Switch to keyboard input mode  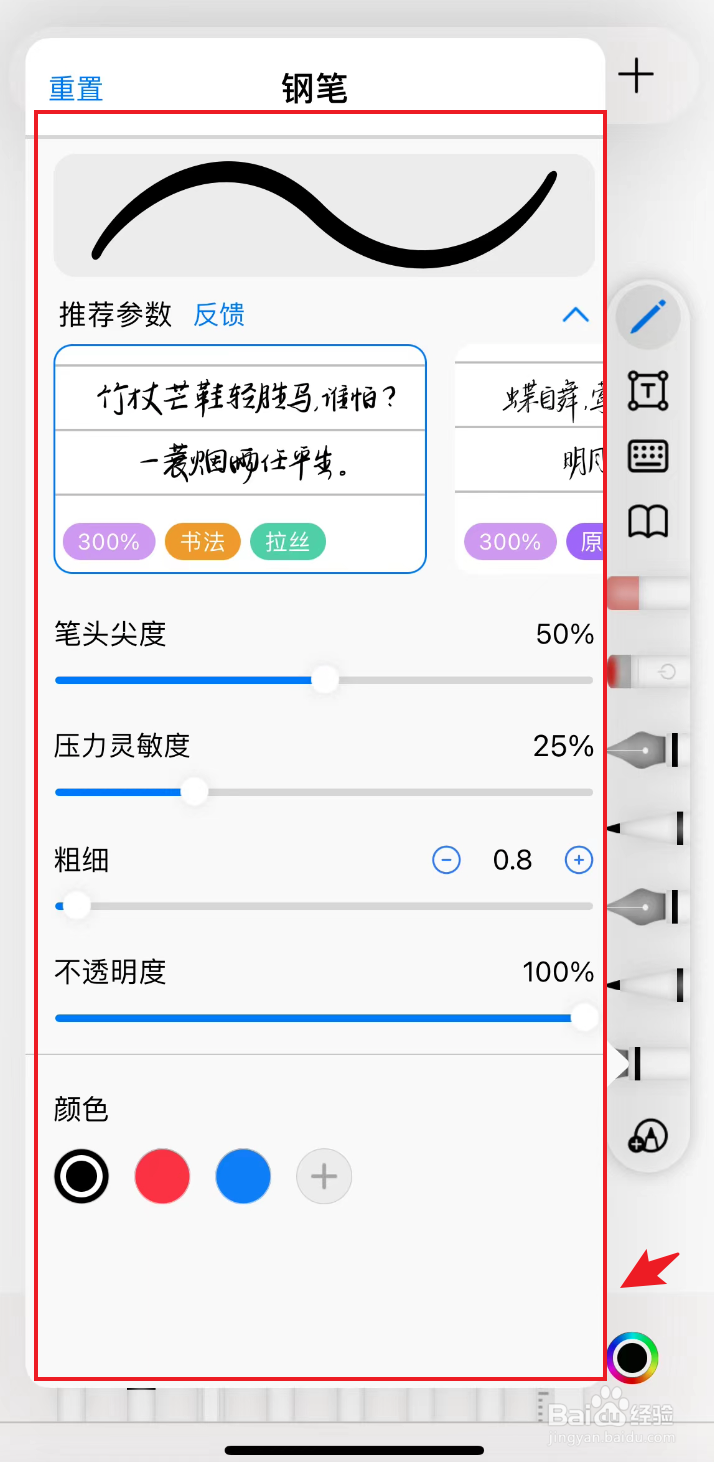click(x=648, y=456)
